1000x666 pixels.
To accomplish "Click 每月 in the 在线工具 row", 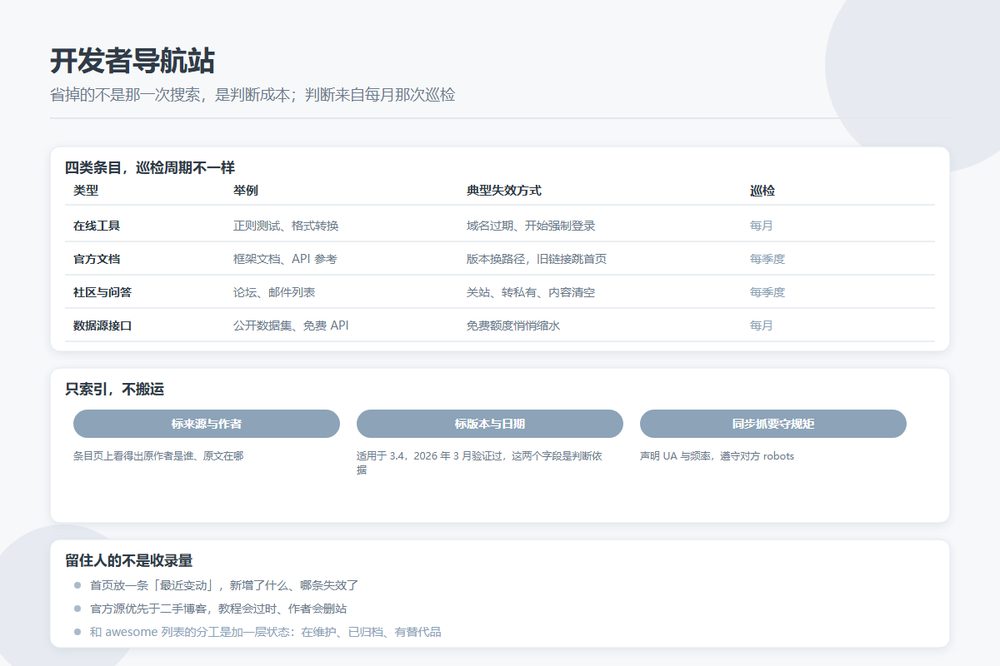I will [761, 225].
